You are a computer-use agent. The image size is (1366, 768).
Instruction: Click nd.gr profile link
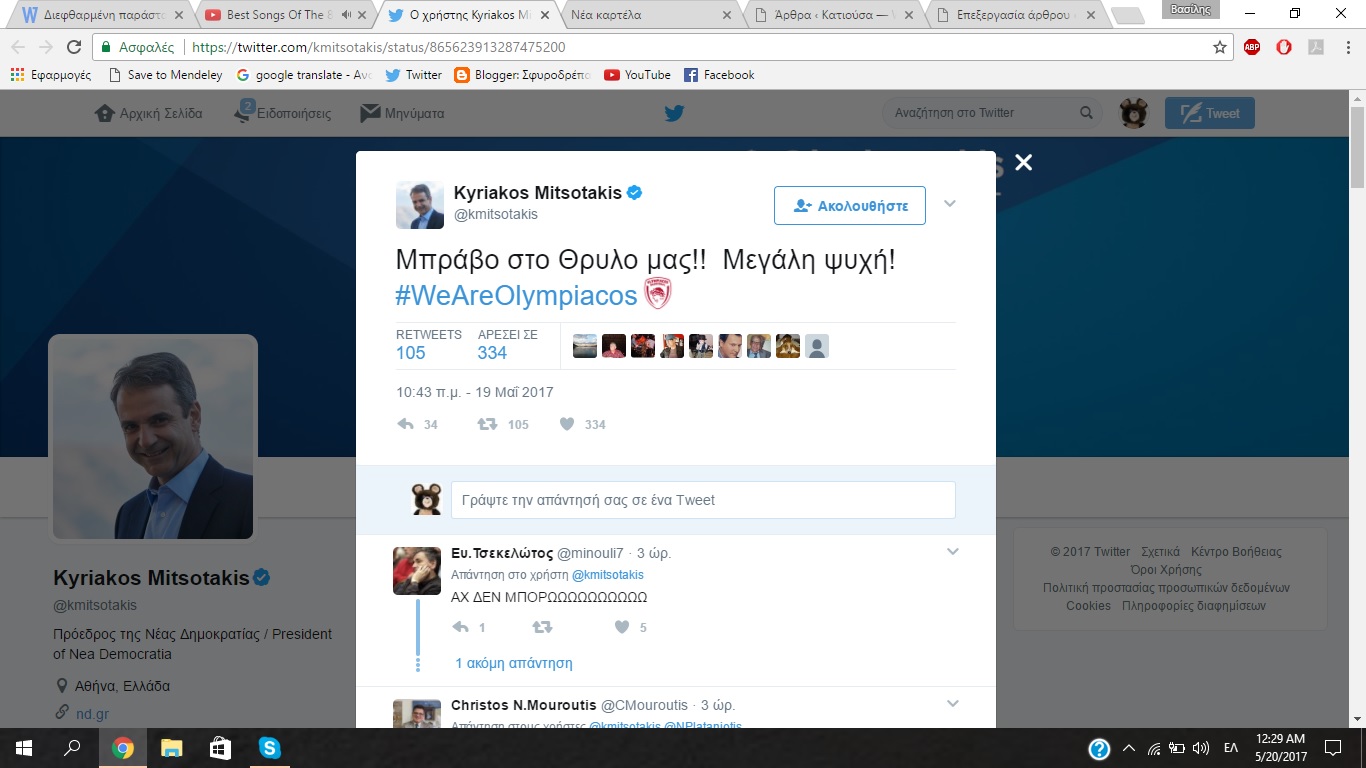coord(92,714)
